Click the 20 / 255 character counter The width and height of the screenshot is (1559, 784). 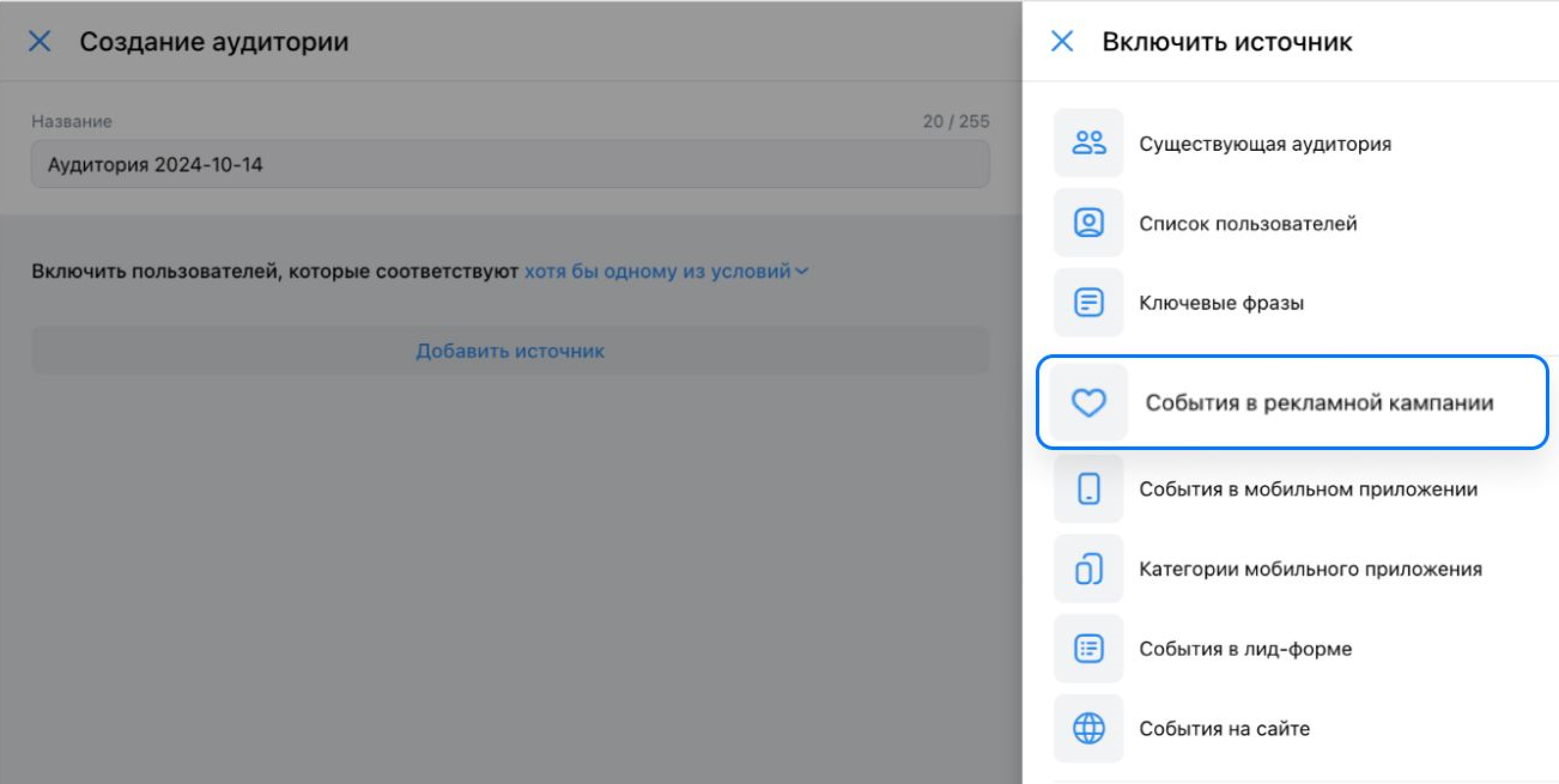pyautogui.click(x=956, y=121)
